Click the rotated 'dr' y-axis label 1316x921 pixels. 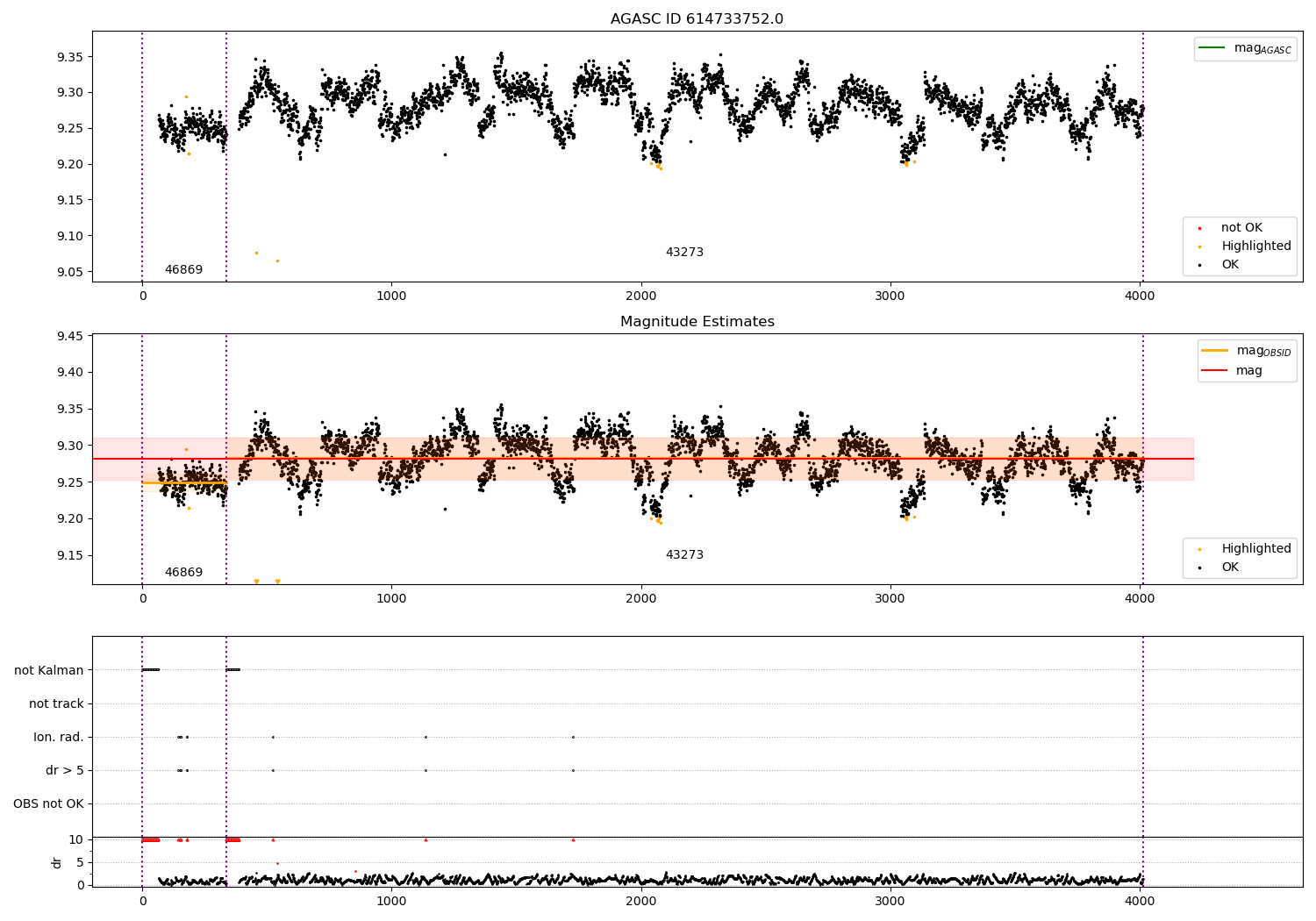click(57, 862)
